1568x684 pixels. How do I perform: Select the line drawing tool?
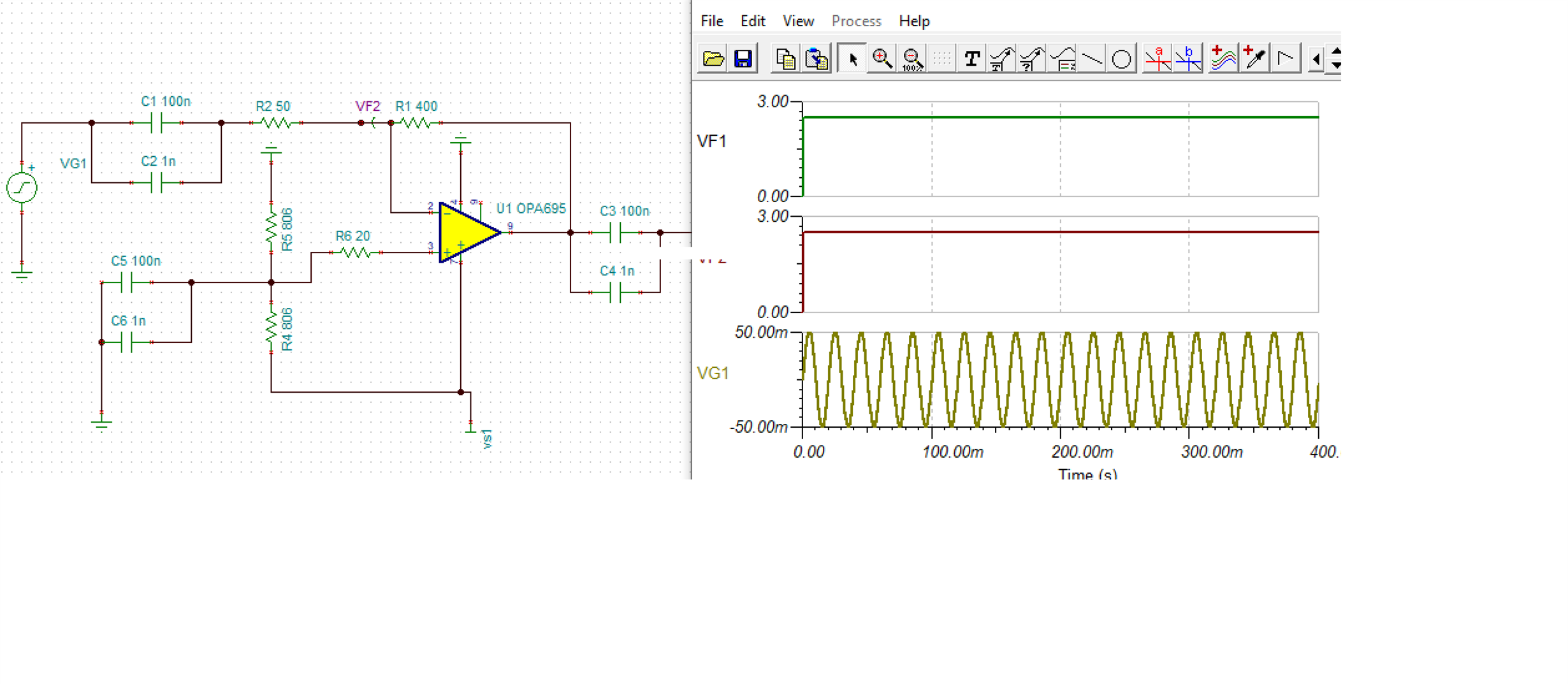1092,59
